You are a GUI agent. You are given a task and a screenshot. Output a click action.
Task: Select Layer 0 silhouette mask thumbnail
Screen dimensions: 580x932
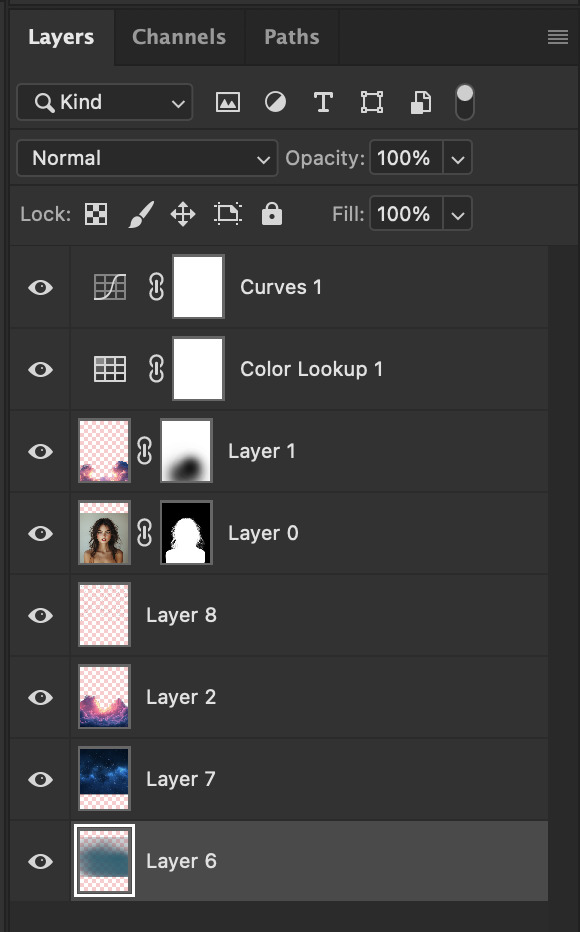click(187, 533)
